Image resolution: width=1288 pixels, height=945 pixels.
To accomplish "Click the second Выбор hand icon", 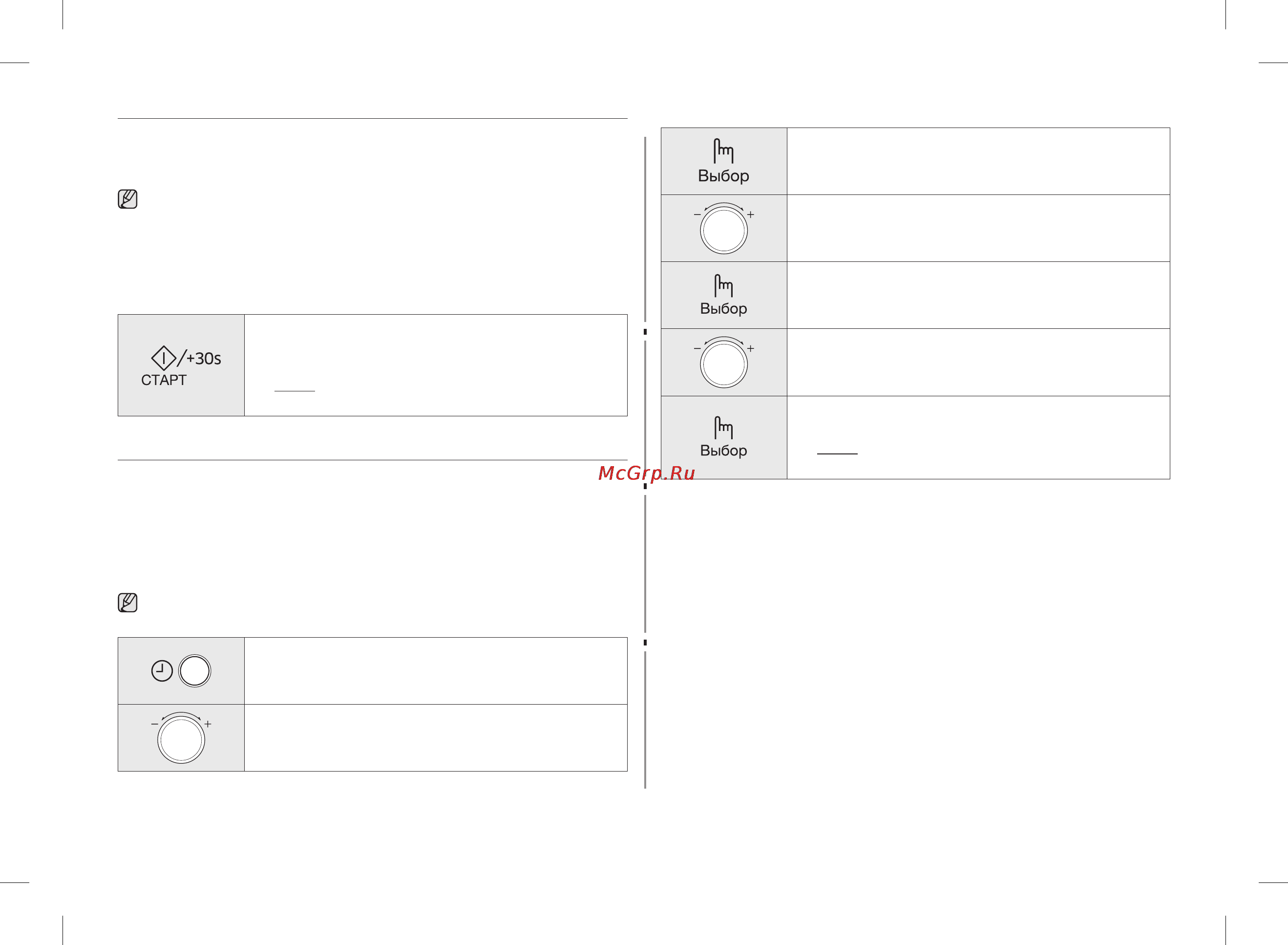I will (723, 285).
